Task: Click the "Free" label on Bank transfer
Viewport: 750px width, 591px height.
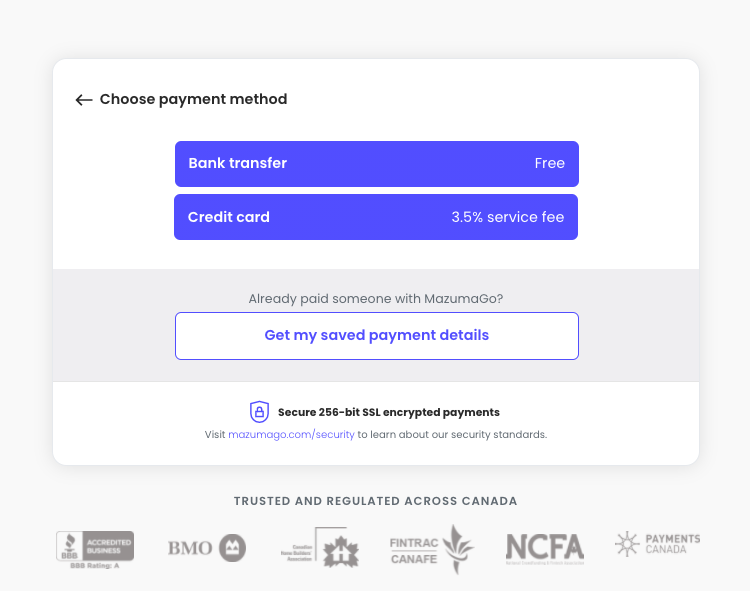Action: pos(550,164)
